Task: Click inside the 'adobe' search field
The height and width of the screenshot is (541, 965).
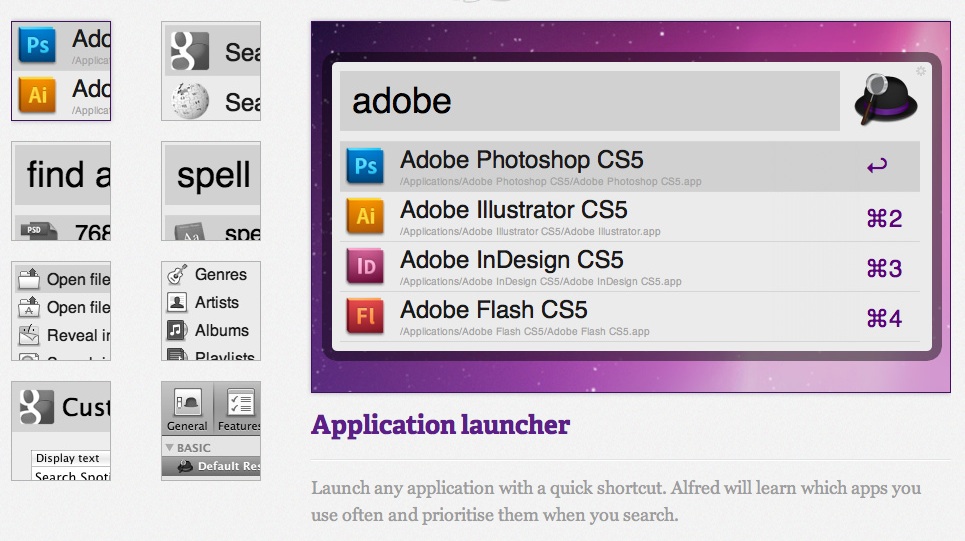Action: pos(590,101)
